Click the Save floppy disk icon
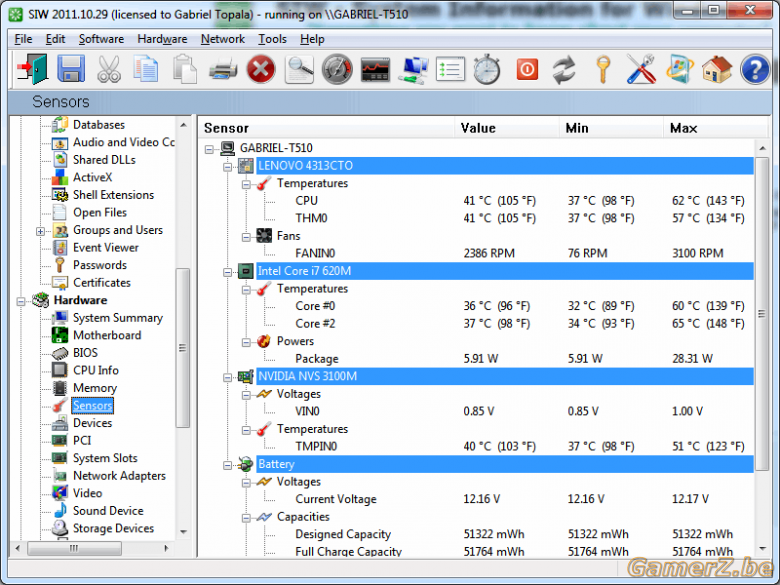Viewport: 780px width, 585px height. [71, 69]
